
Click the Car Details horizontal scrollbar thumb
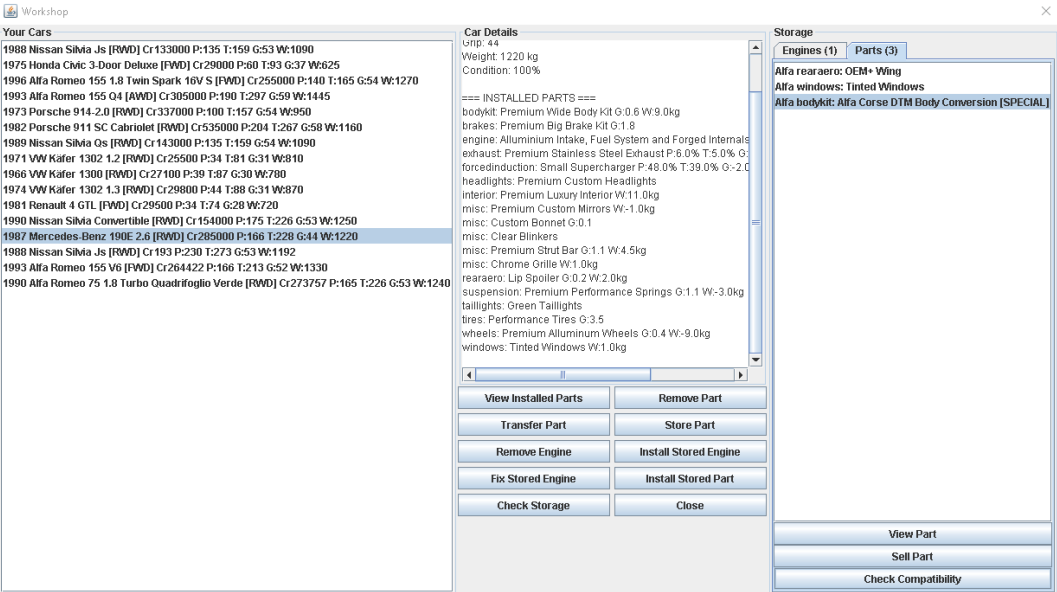pos(563,374)
